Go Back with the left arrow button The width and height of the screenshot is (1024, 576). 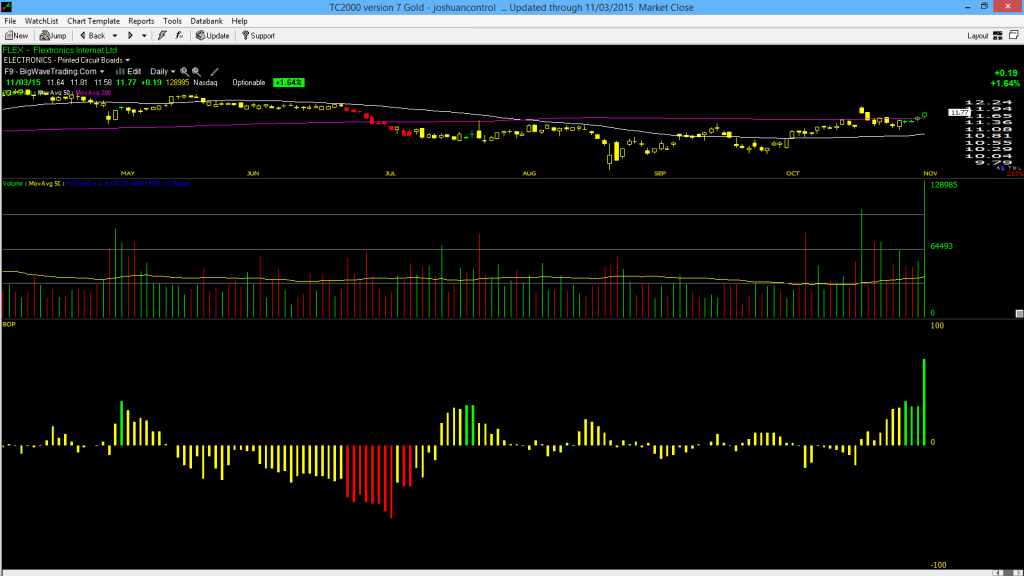[93, 36]
